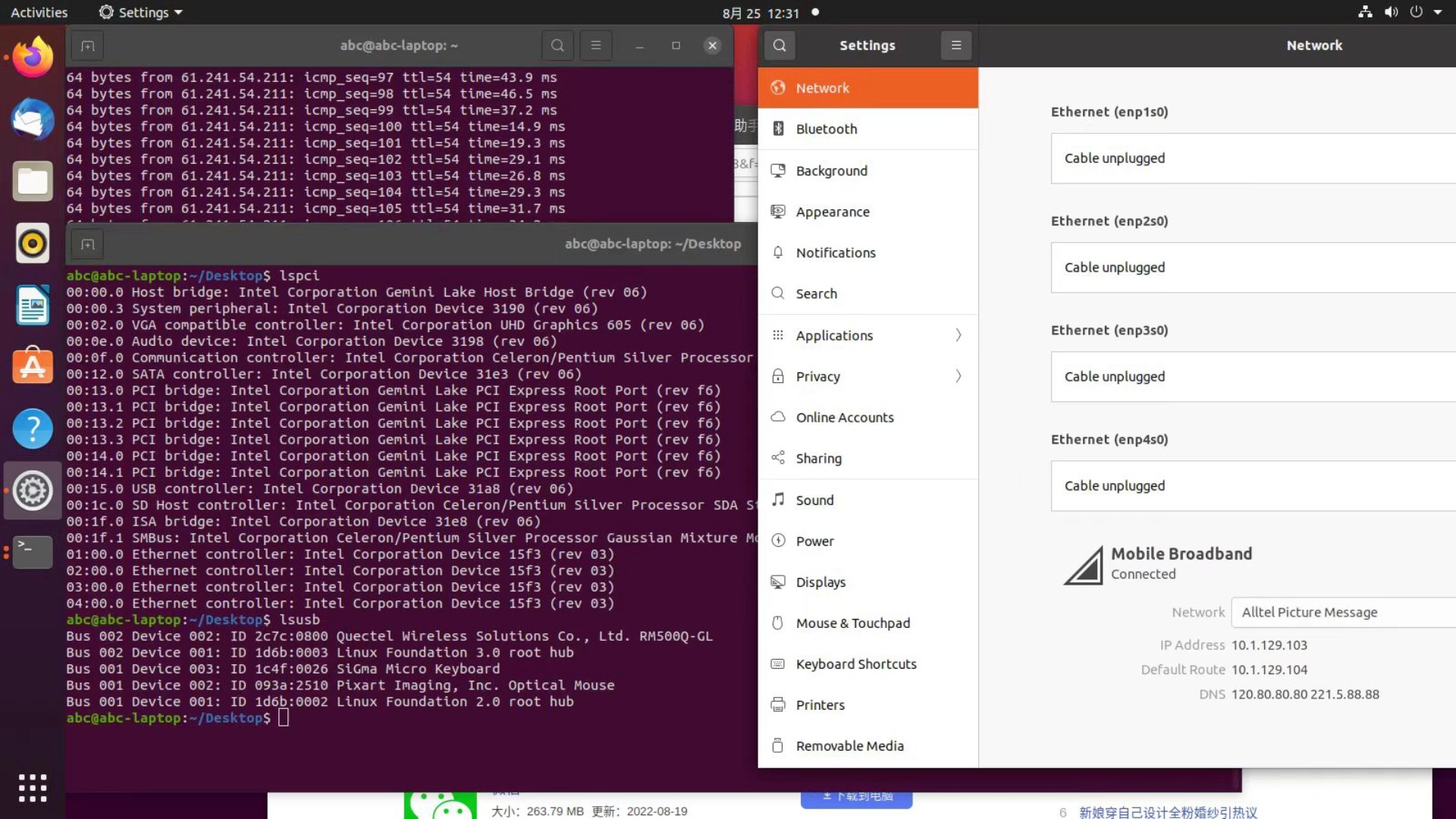The image size is (1456, 819).
Task: Select Background in Settings sidebar
Action: click(x=868, y=171)
